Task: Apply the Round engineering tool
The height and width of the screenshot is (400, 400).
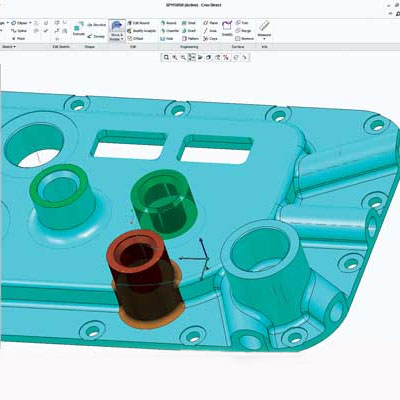Action: pos(168,23)
